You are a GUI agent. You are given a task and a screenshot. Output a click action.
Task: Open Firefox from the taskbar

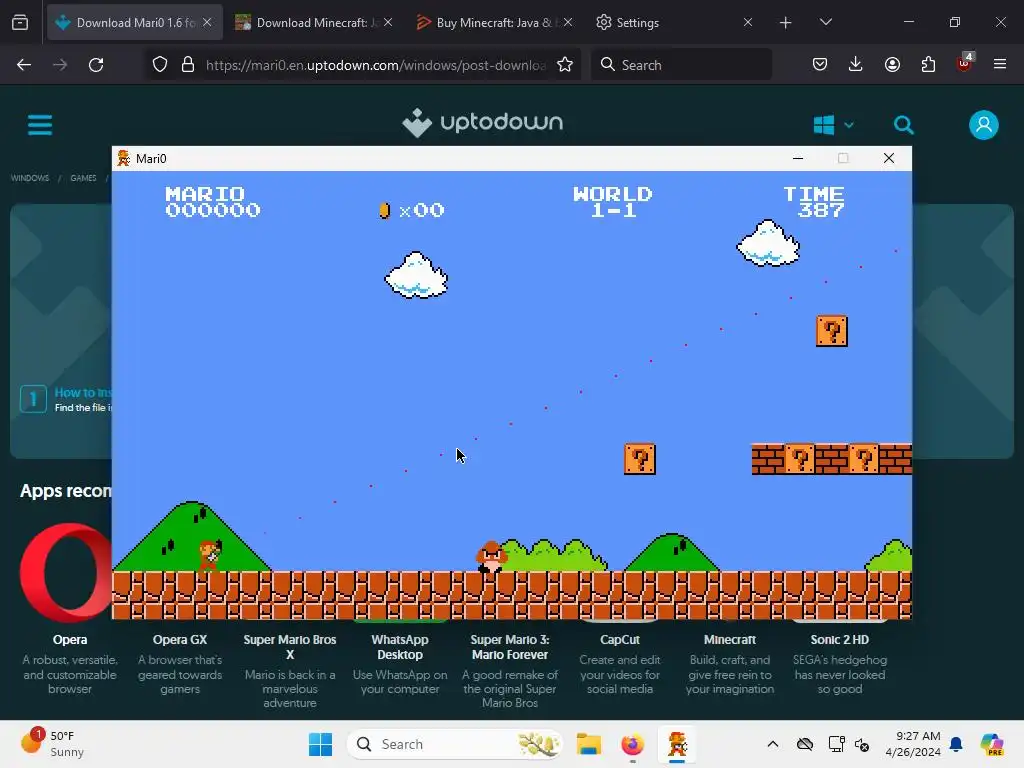coord(632,744)
